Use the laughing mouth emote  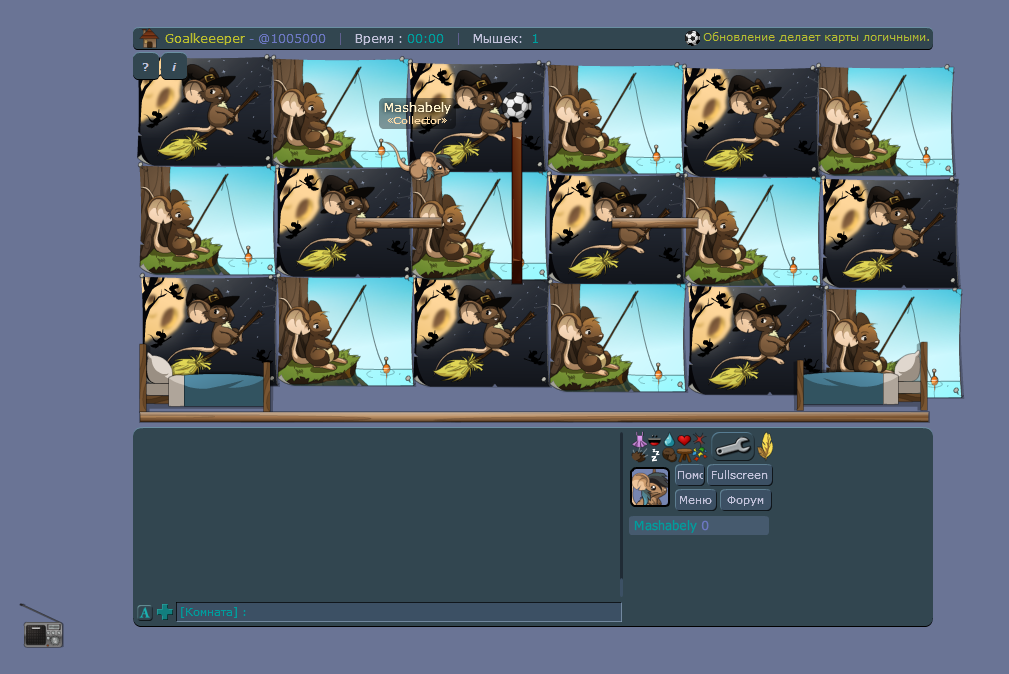pyautogui.click(x=654, y=440)
